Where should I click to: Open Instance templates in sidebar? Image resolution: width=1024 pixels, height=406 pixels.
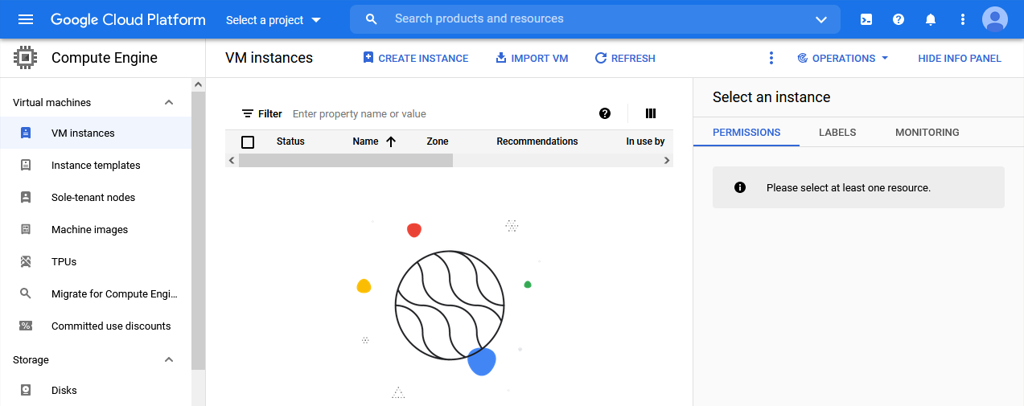click(x=95, y=165)
